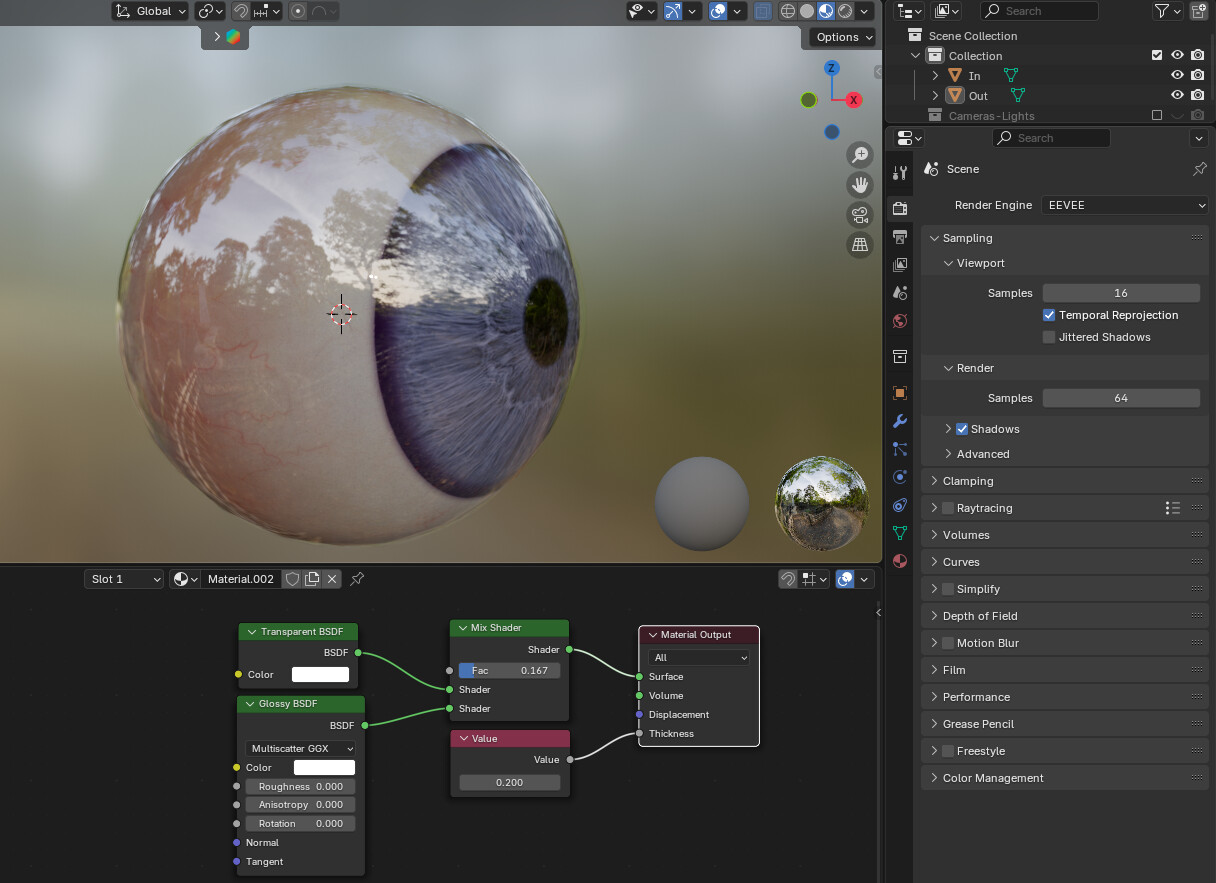Open the World properties tab
The height and width of the screenshot is (883, 1216).
tap(900, 321)
